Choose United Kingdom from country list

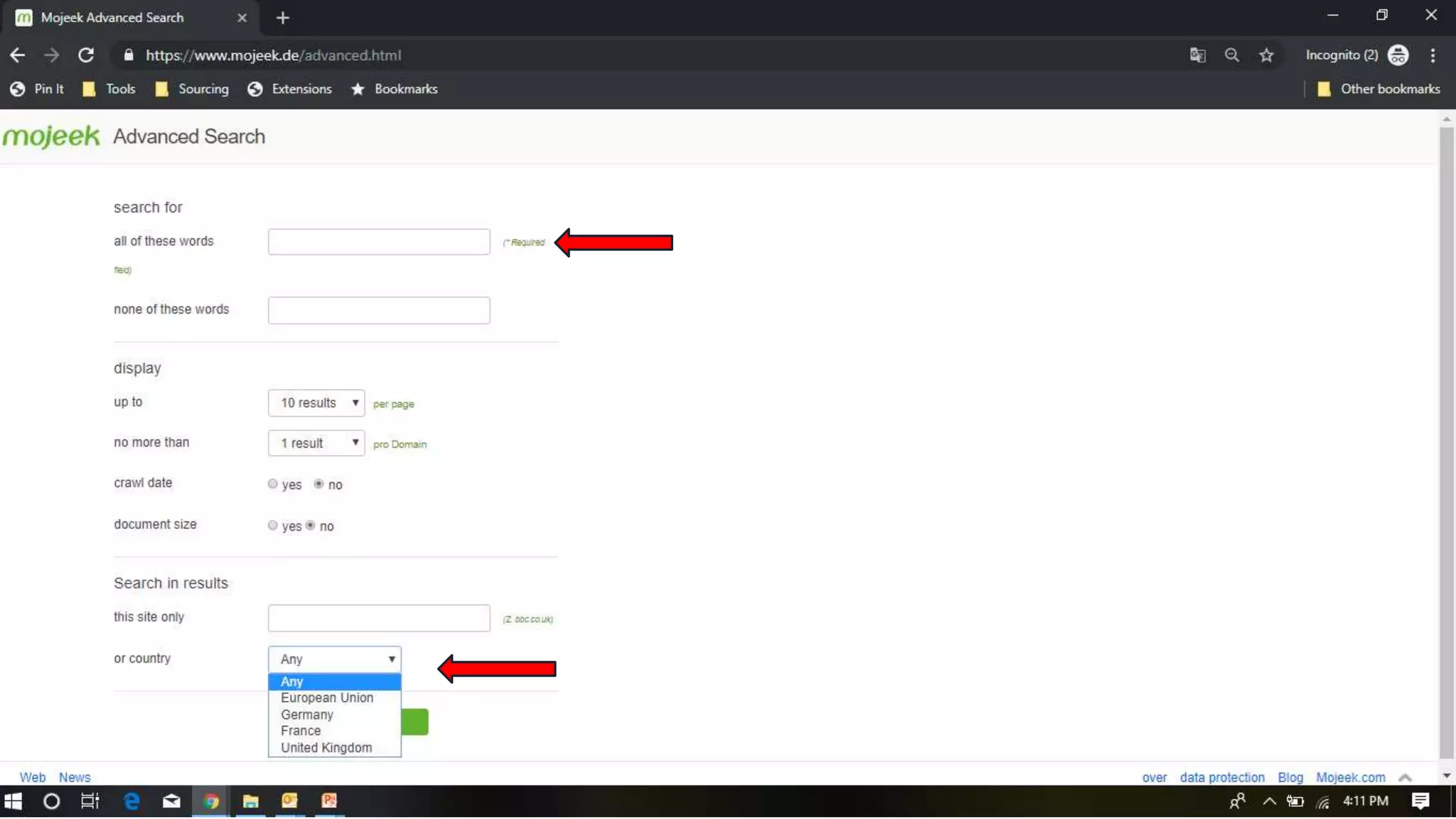click(x=326, y=748)
